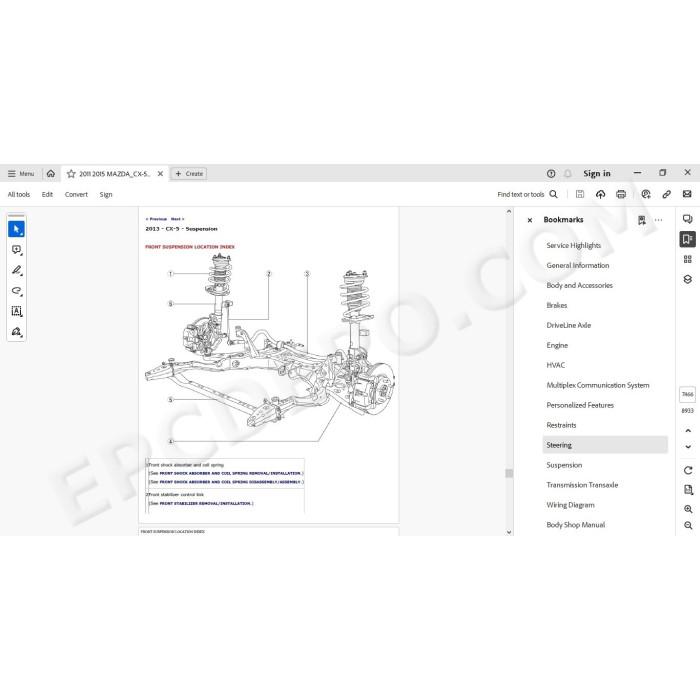Open the page thumbnails panel icon
Viewport: 700px width, 700px height.
(688, 259)
